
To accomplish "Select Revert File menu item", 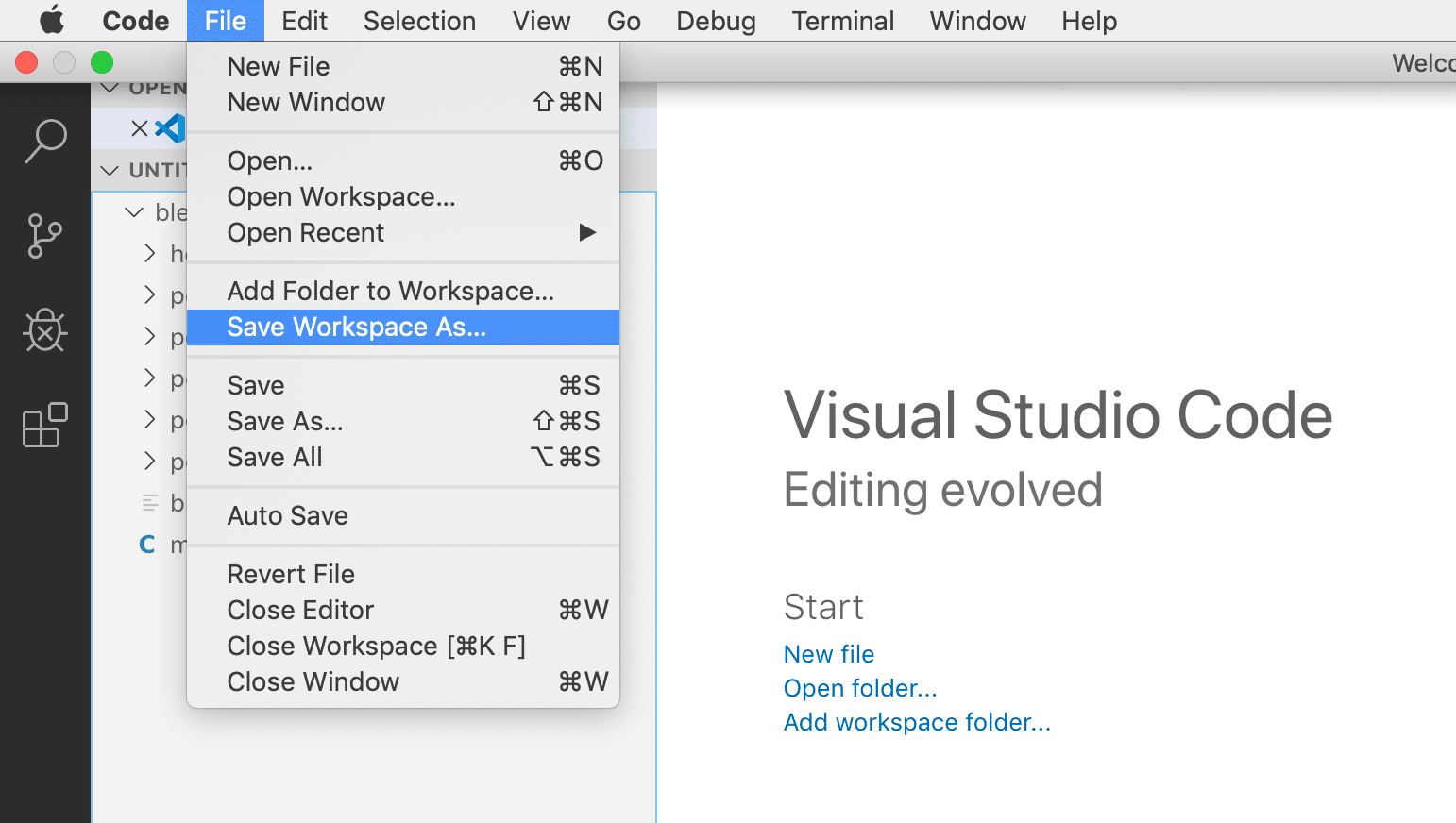I will pos(403,574).
